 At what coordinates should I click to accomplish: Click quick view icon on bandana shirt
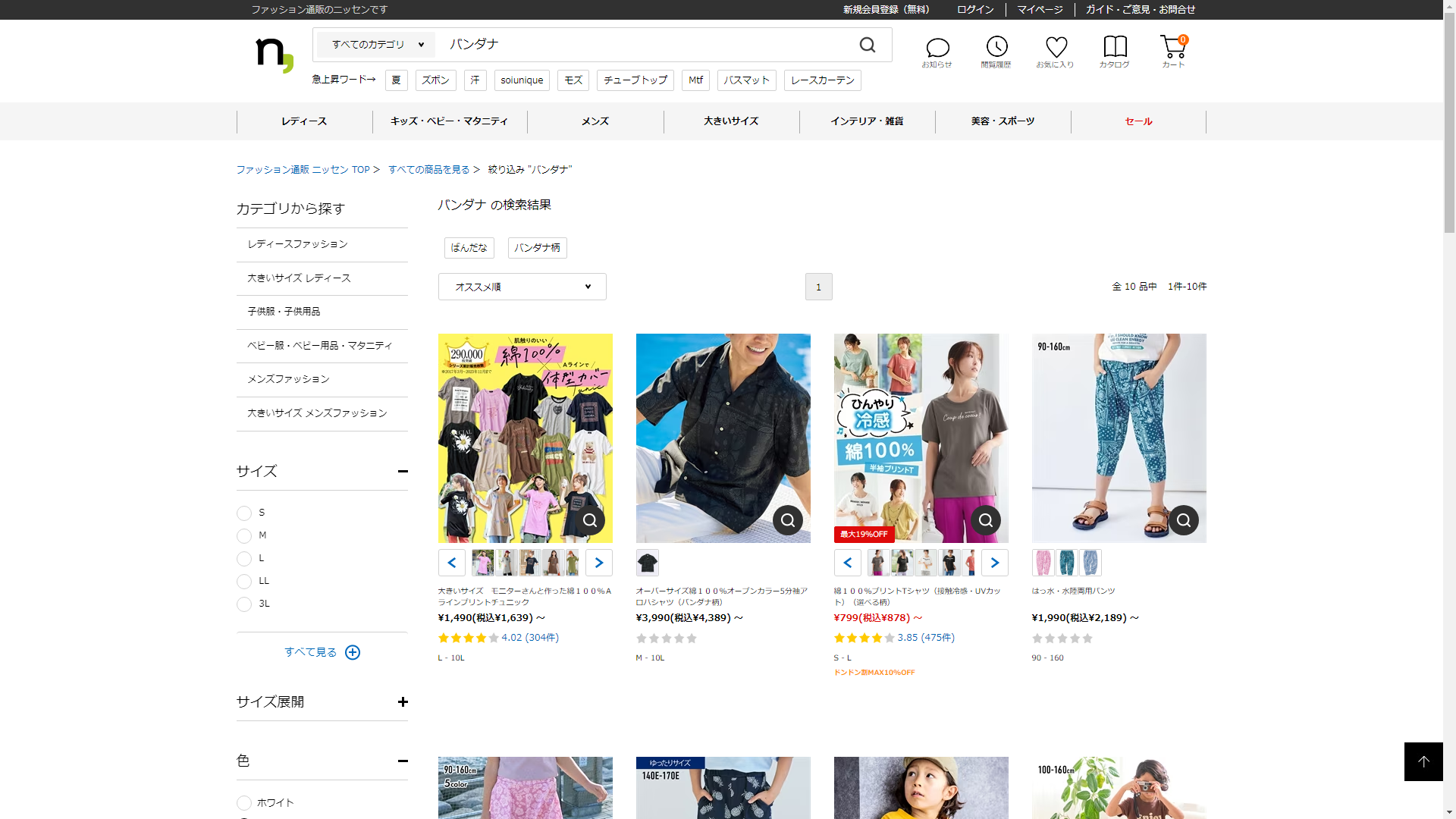[x=788, y=520]
